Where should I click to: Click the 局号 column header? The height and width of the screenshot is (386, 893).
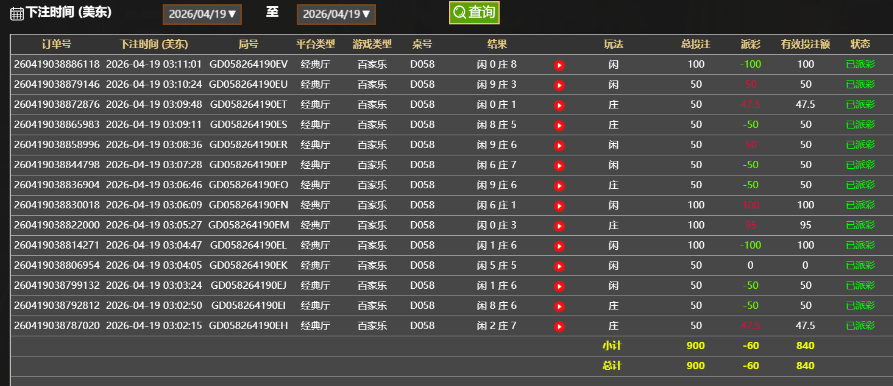tap(248, 44)
